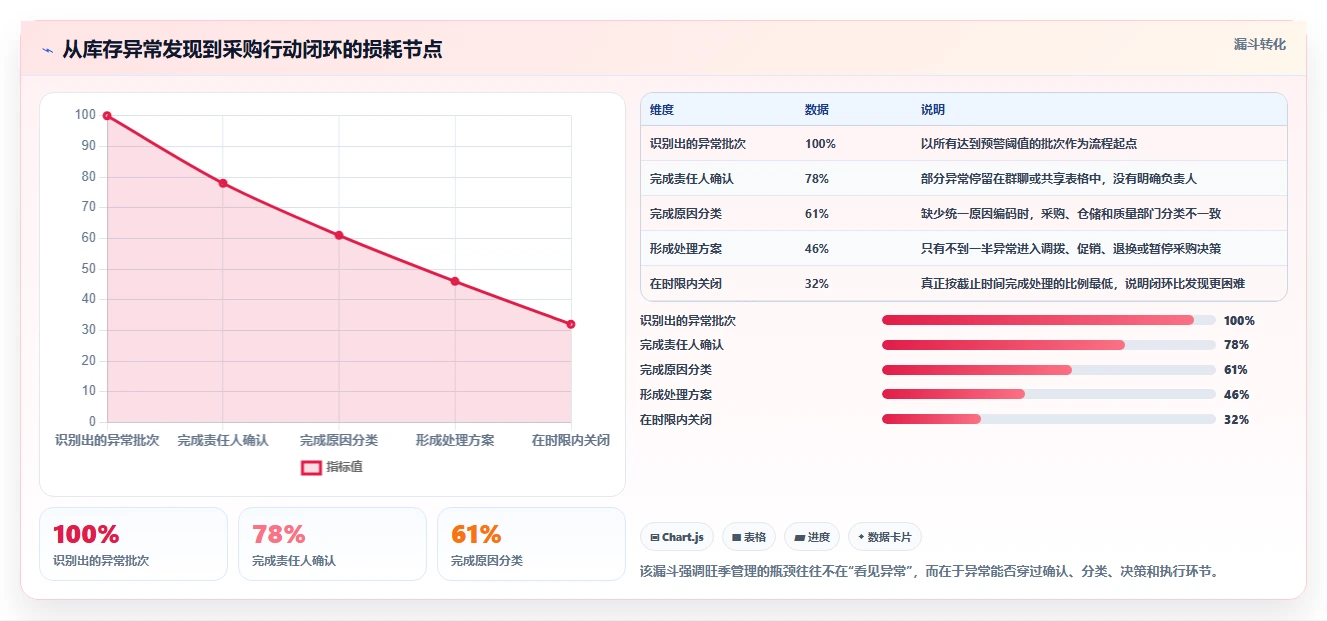Click the chart data point at 完成原因分类
1327x621 pixels.
click(339, 235)
